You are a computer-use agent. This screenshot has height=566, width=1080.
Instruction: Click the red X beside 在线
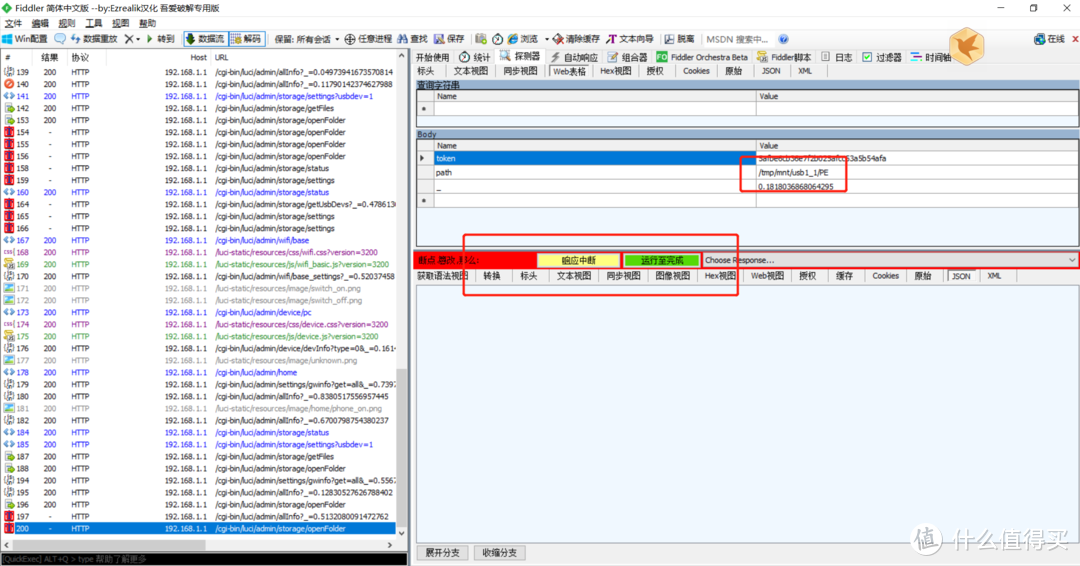1074,39
